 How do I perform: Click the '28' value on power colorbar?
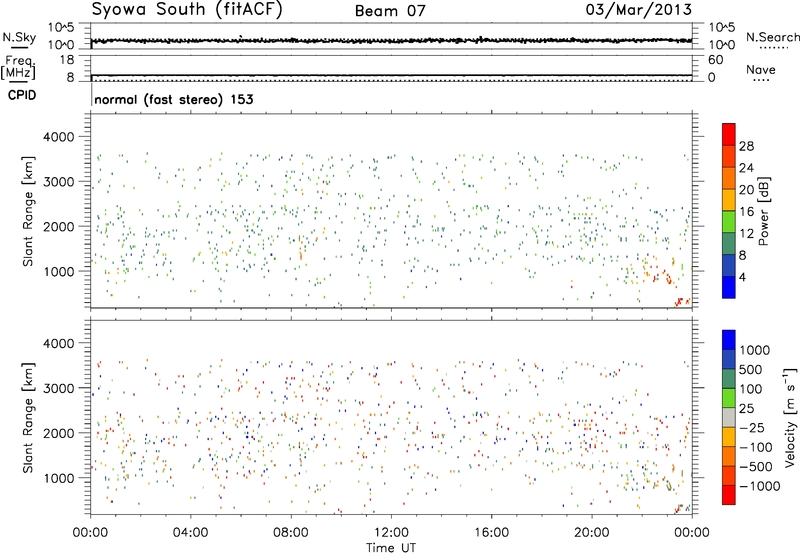[x=746, y=146]
